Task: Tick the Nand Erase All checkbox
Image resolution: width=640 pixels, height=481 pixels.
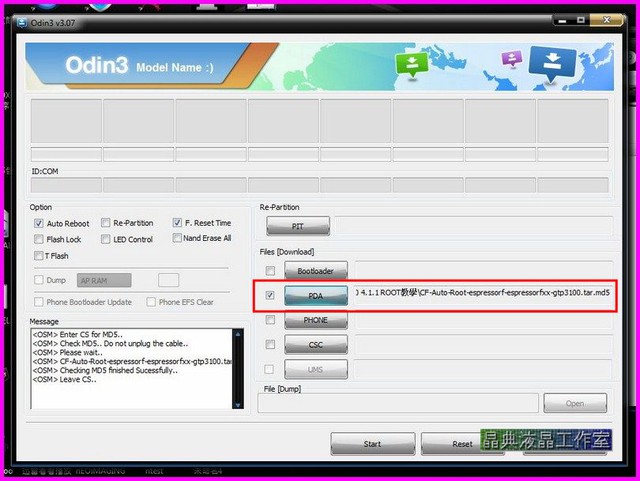Action: point(177,239)
